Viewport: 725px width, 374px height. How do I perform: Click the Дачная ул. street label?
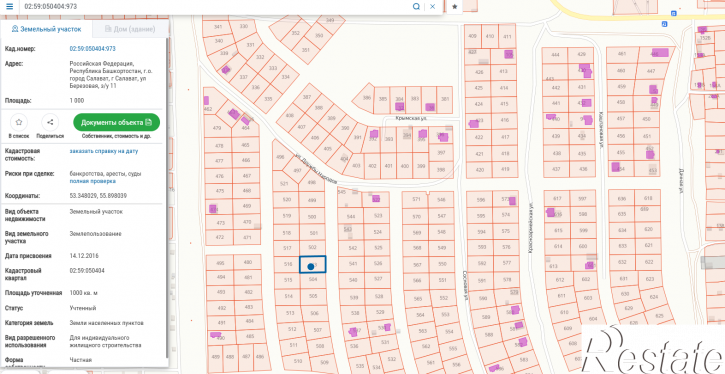click(682, 180)
